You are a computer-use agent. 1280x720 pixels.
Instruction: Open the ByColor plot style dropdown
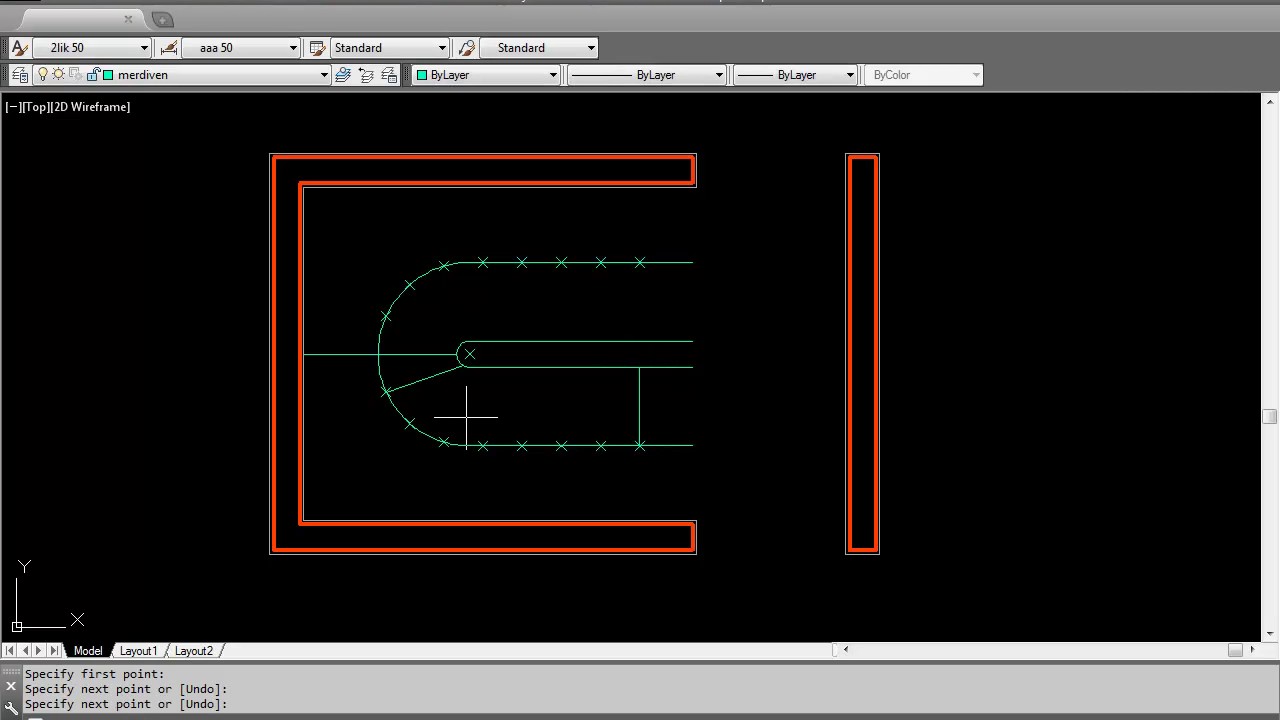pyautogui.click(x=975, y=75)
